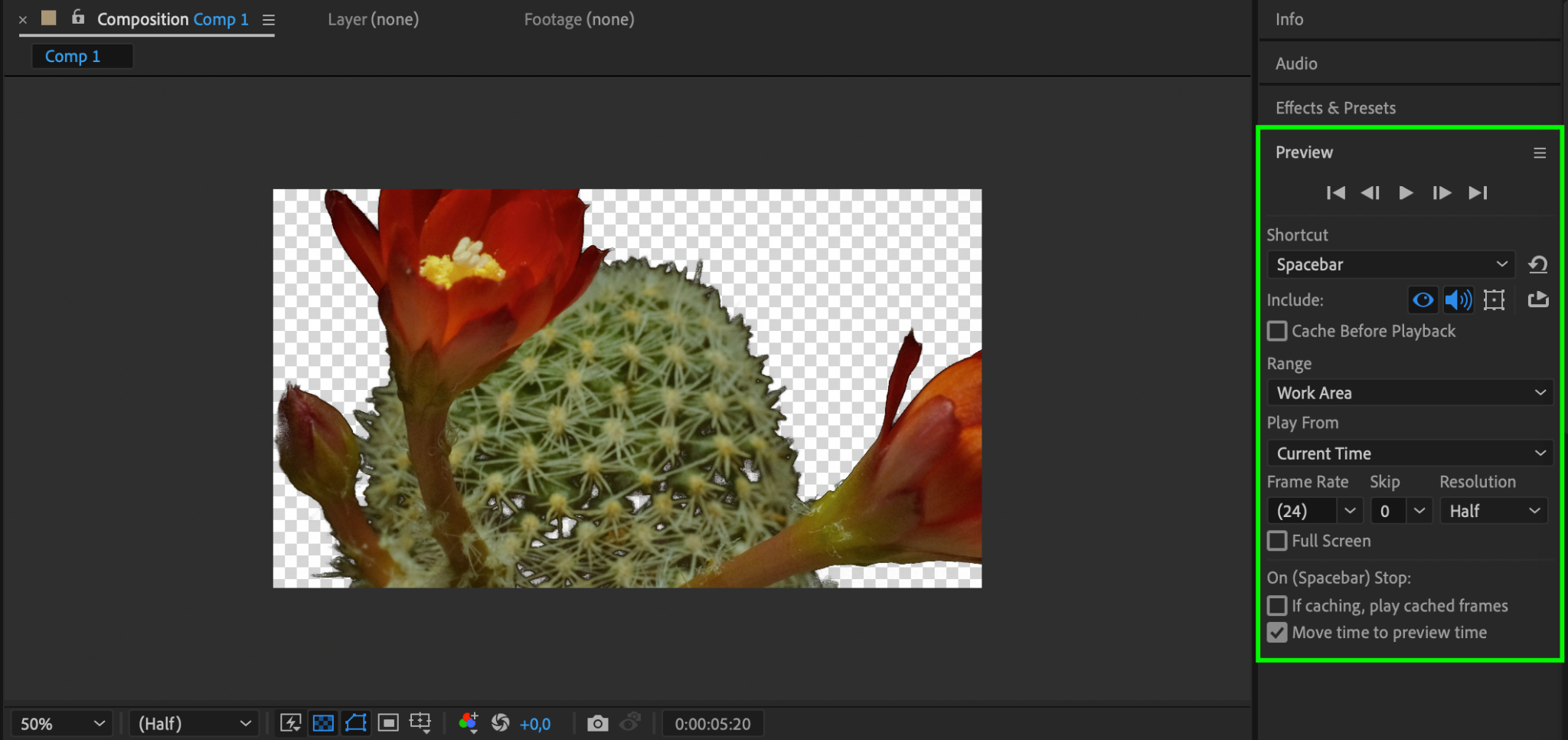
Task: Uncheck Move time to preview time
Action: coord(1277,633)
